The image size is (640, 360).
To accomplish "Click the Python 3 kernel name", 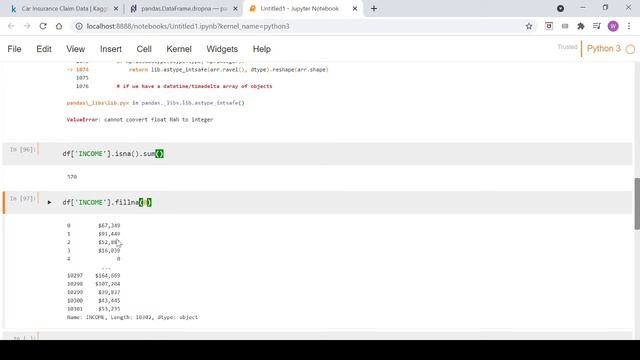I will (603, 49).
